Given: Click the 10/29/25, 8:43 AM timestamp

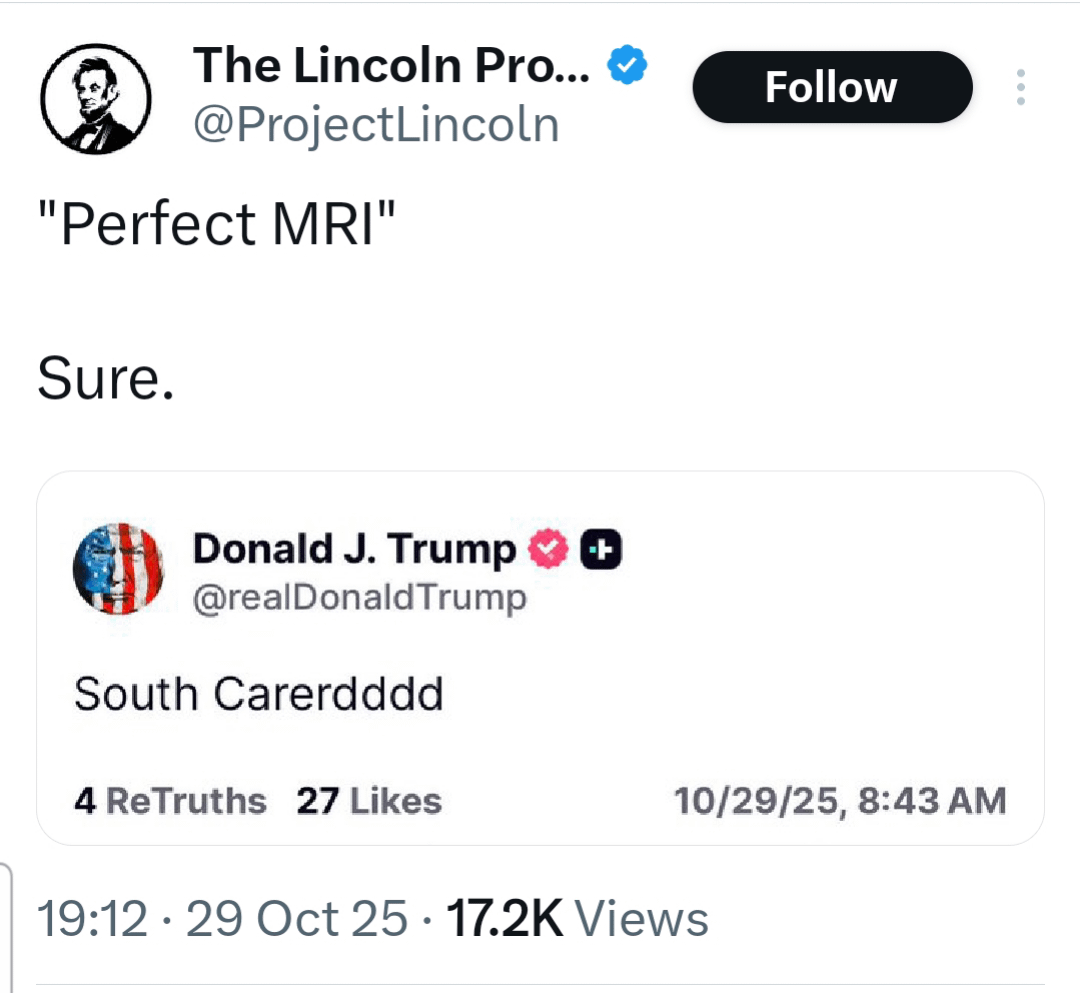Looking at the screenshot, I should click(x=839, y=801).
